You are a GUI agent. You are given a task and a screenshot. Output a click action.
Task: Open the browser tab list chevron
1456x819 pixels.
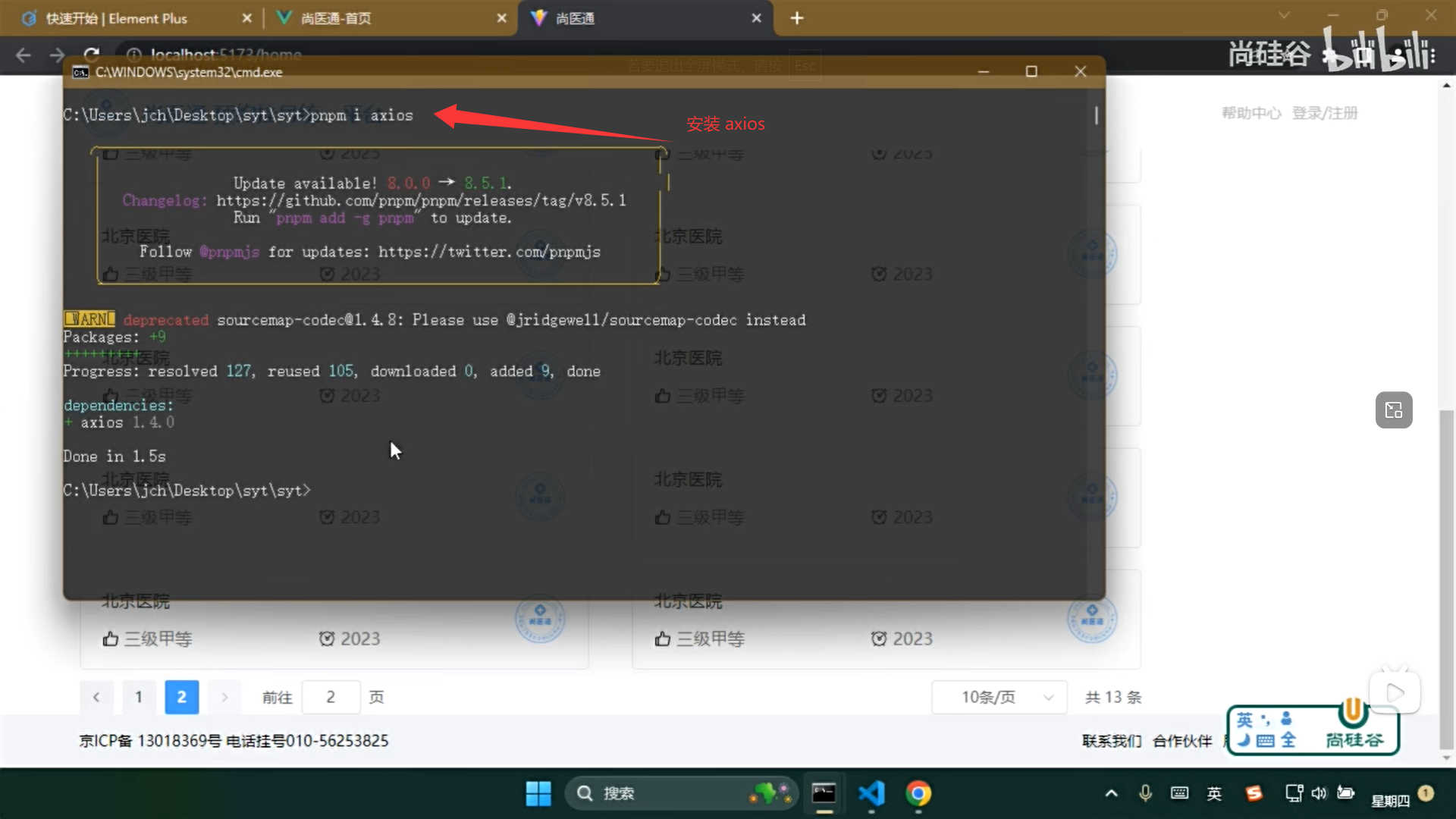point(1284,16)
